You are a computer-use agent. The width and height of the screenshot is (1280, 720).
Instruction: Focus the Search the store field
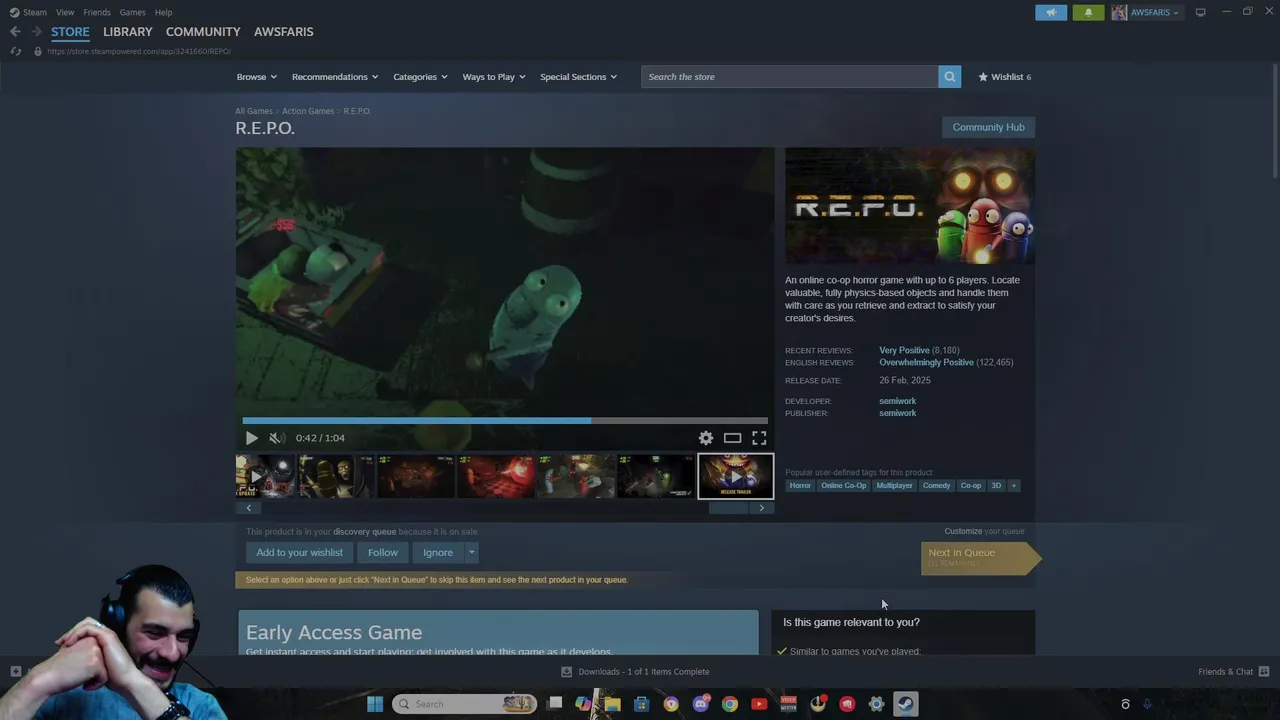(790, 77)
